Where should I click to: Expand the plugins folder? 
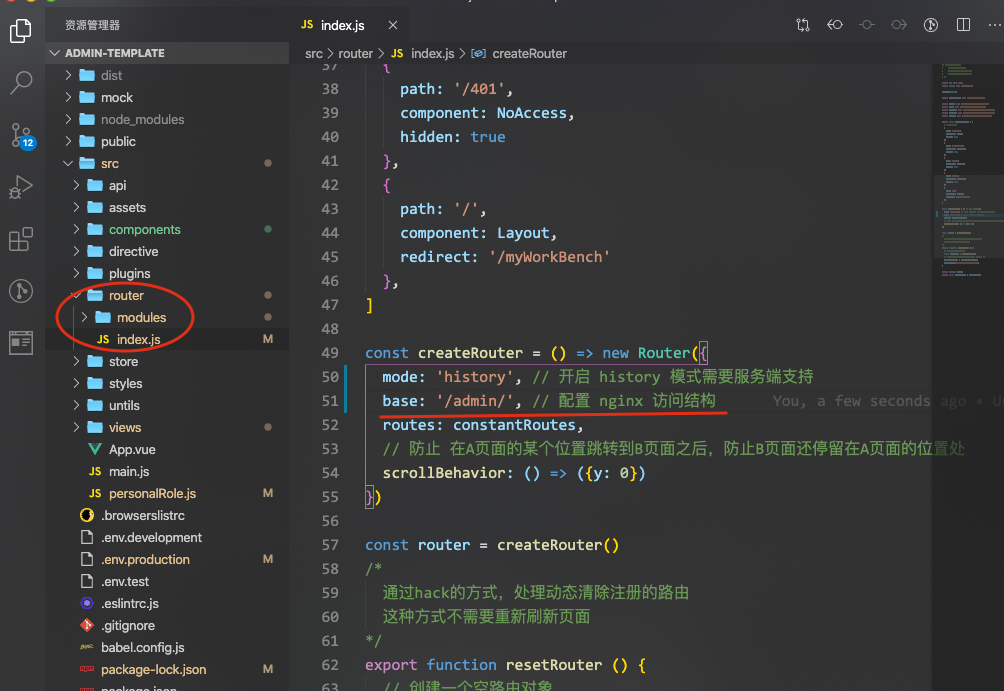coord(168,273)
